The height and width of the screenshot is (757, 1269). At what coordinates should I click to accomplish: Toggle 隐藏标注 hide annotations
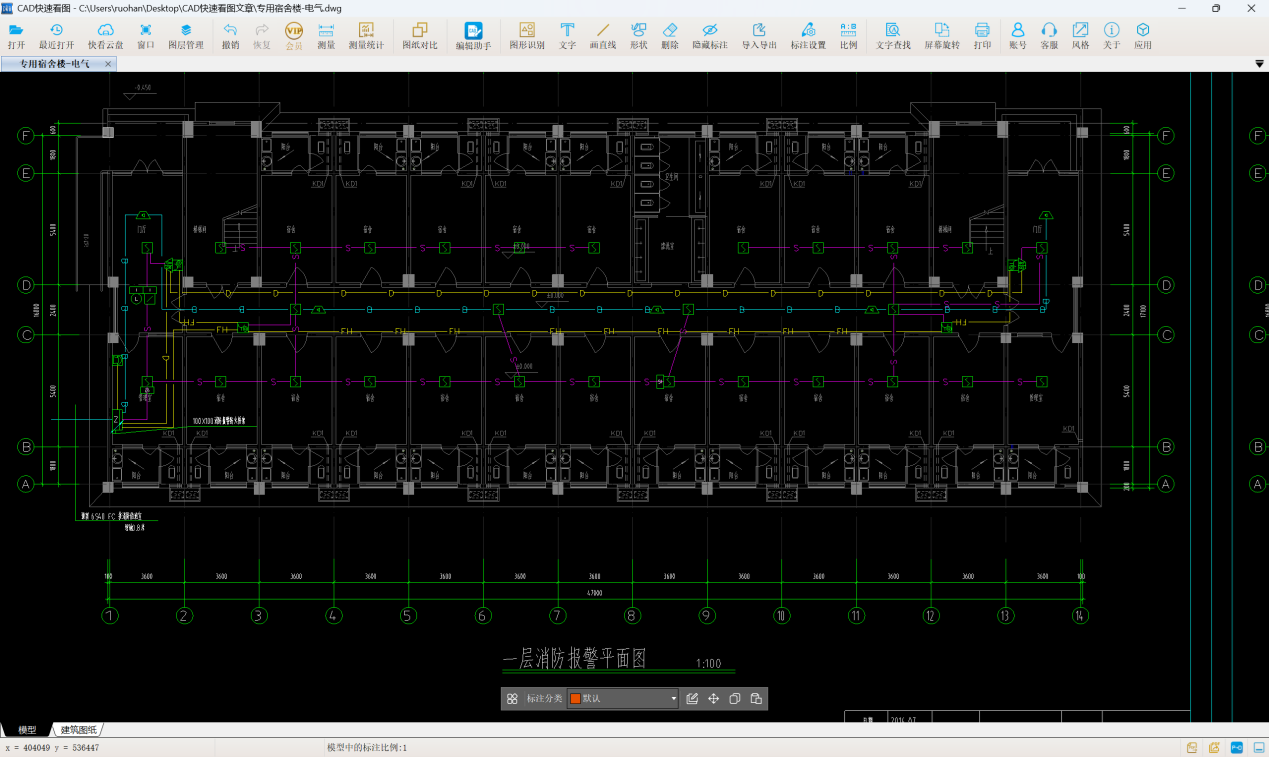709,36
